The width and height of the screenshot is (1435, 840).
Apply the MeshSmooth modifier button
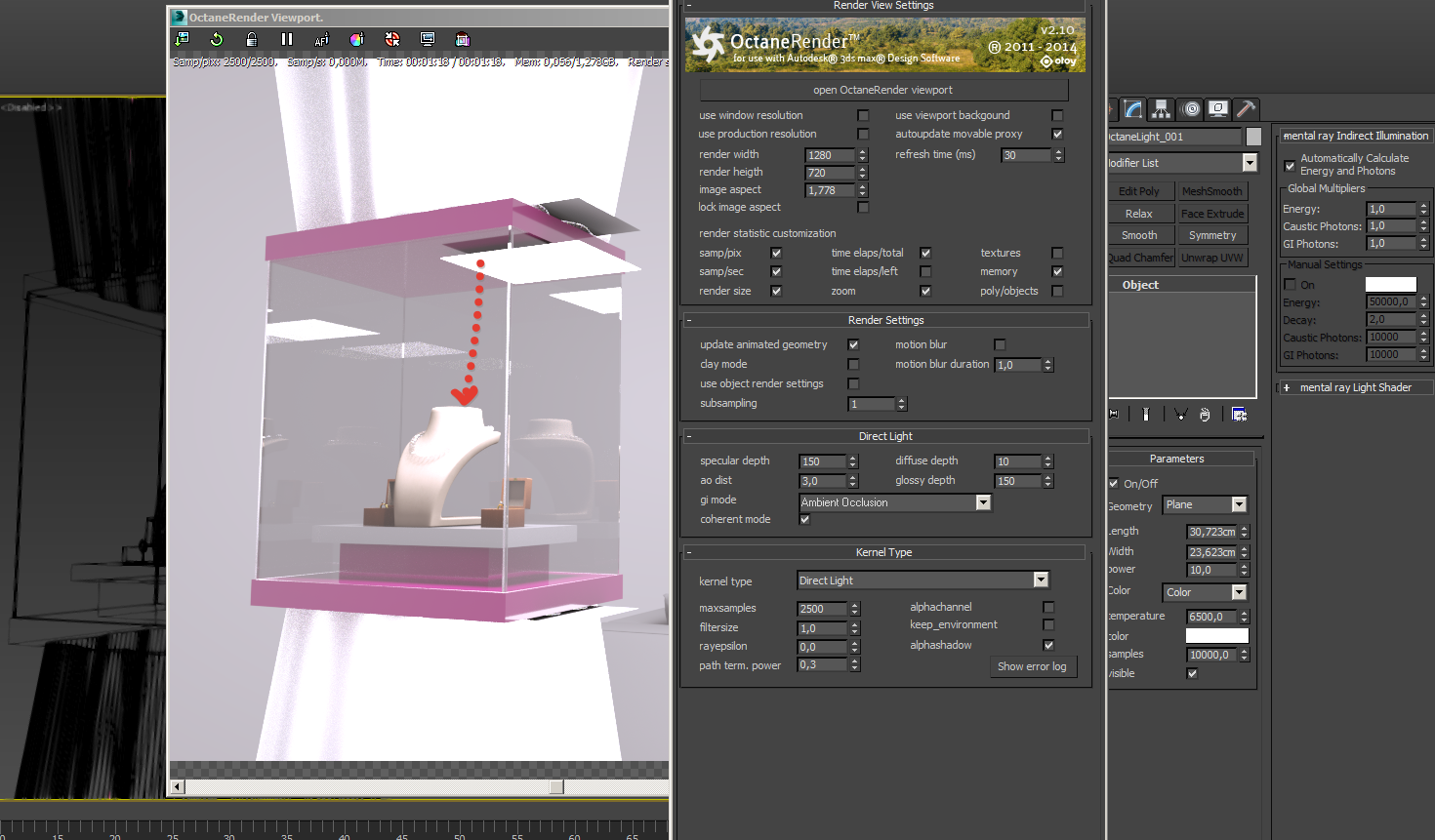click(x=1212, y=191)
